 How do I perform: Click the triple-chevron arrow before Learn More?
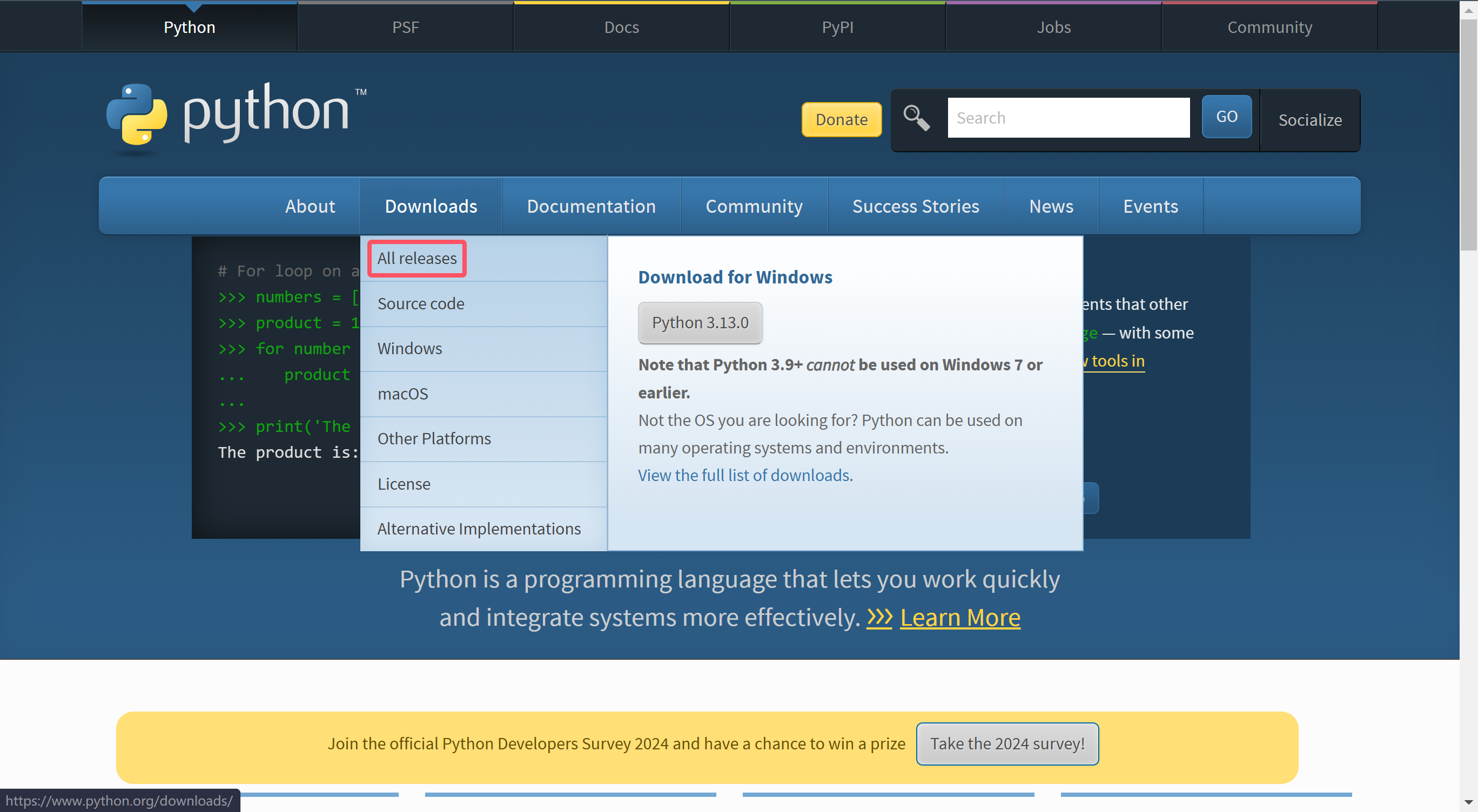879,618
